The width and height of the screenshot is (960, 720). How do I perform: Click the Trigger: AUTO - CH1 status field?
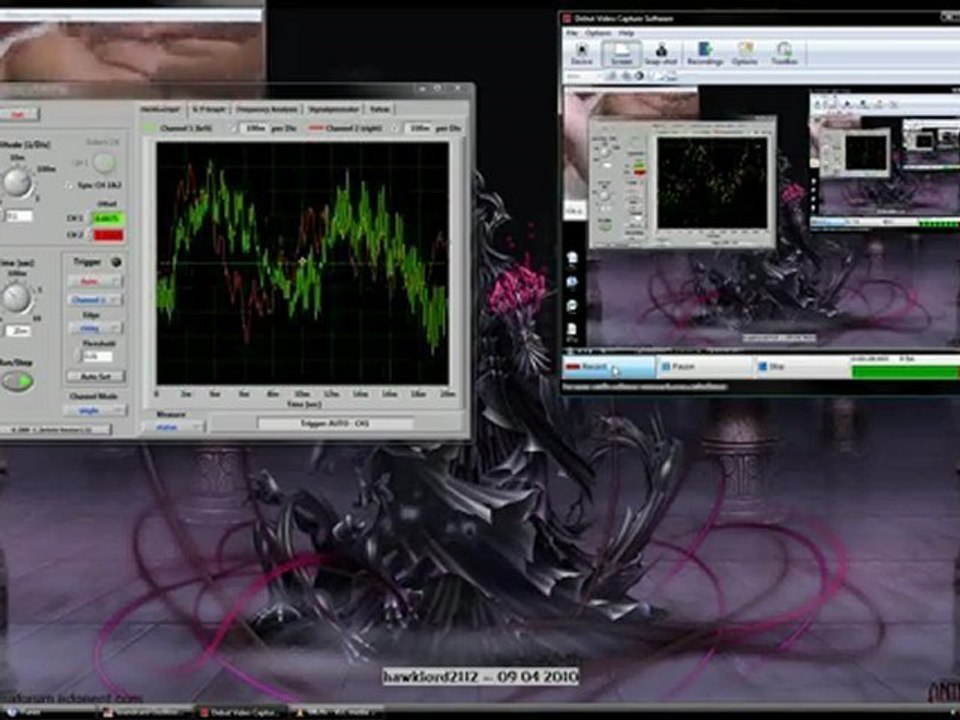pos(335,424)
